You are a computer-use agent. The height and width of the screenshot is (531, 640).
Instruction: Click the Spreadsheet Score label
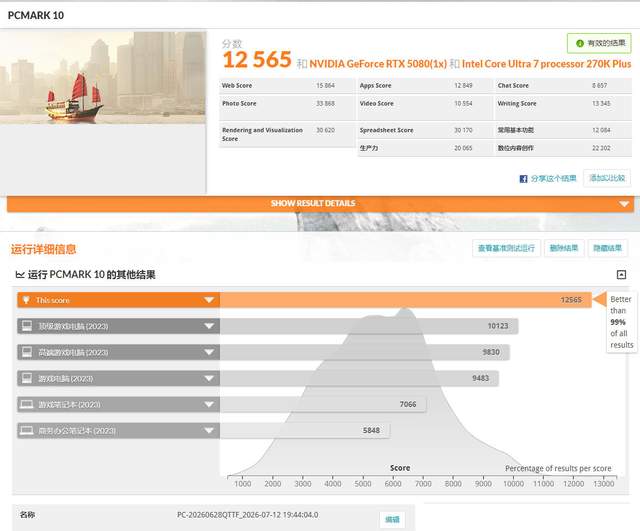(x=387, y=130)
